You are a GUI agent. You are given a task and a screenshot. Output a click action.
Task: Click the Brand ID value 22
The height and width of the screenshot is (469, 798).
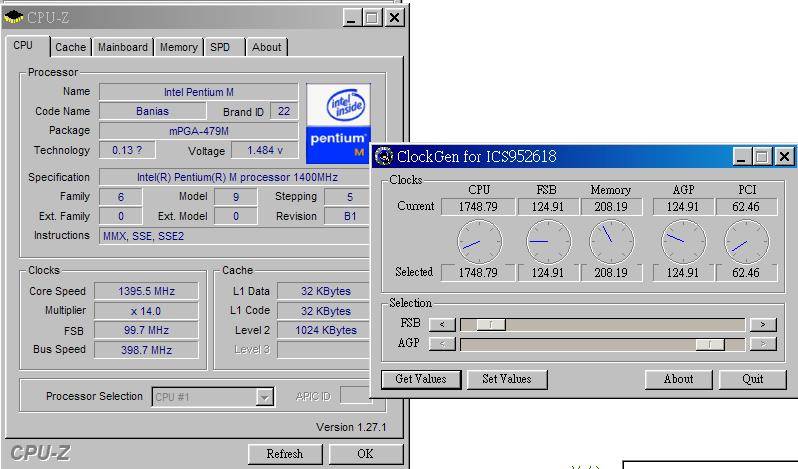click(284, 111)
